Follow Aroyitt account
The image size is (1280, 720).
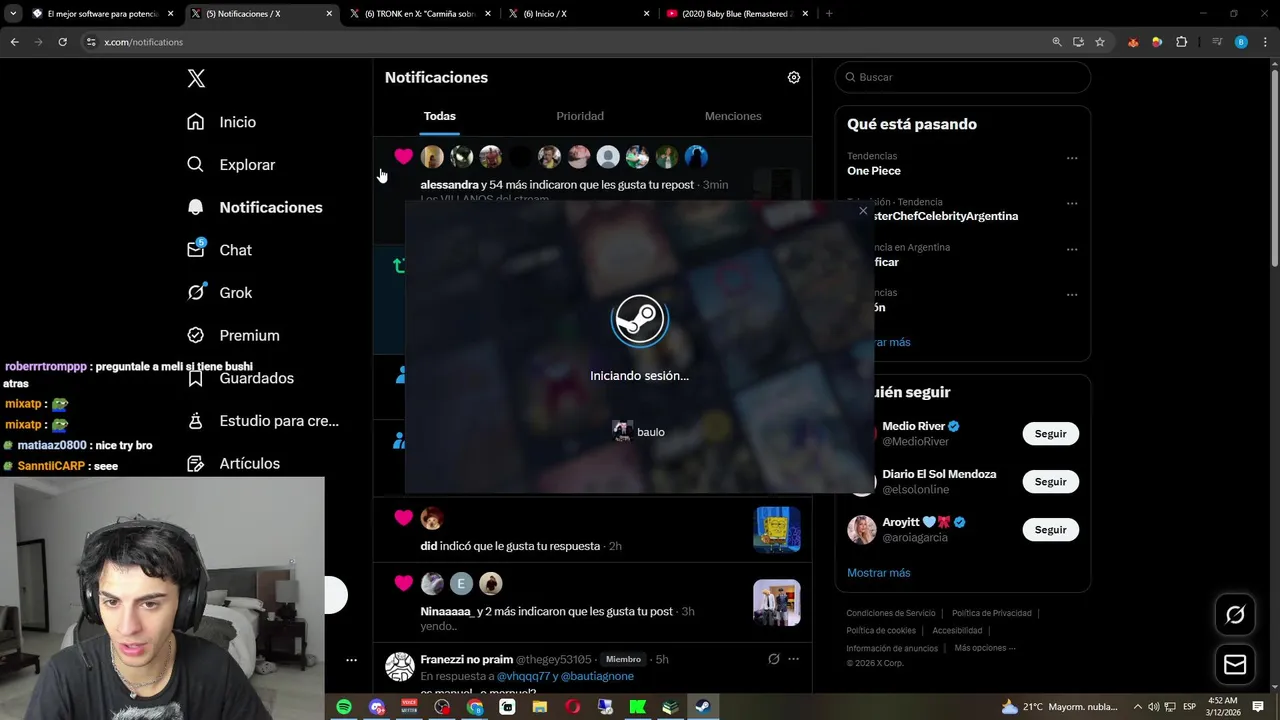click(x=1050, y=530)
